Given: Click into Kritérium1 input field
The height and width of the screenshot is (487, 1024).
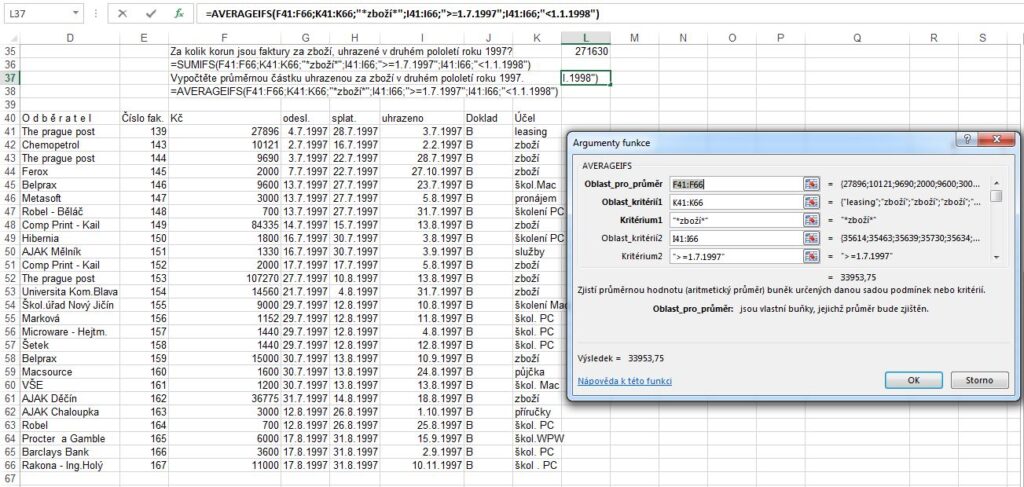Looking at the screenshot, I should point(738,220).
